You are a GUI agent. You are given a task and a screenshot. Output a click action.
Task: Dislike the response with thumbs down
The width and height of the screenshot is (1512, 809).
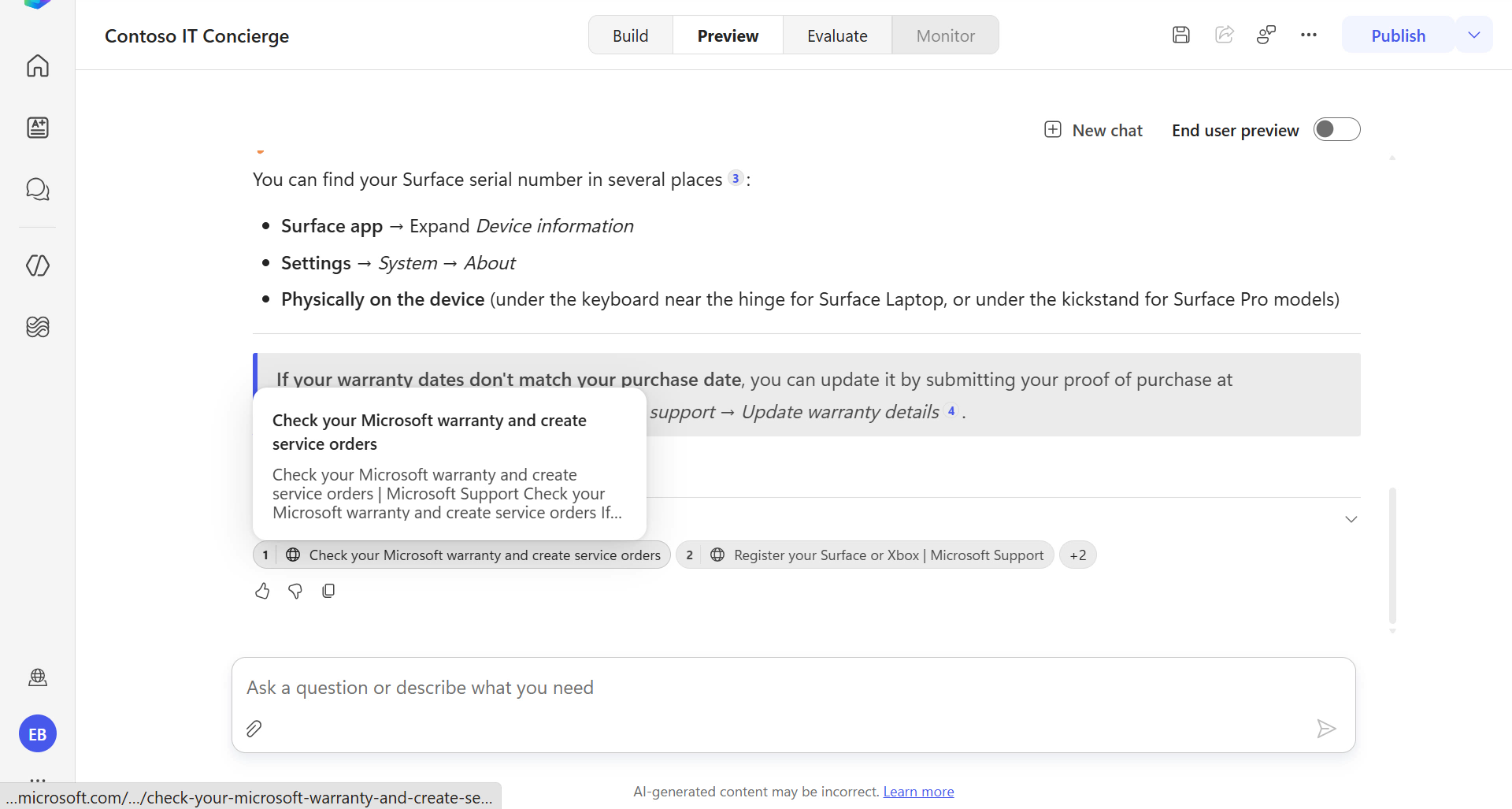point(295,591)
